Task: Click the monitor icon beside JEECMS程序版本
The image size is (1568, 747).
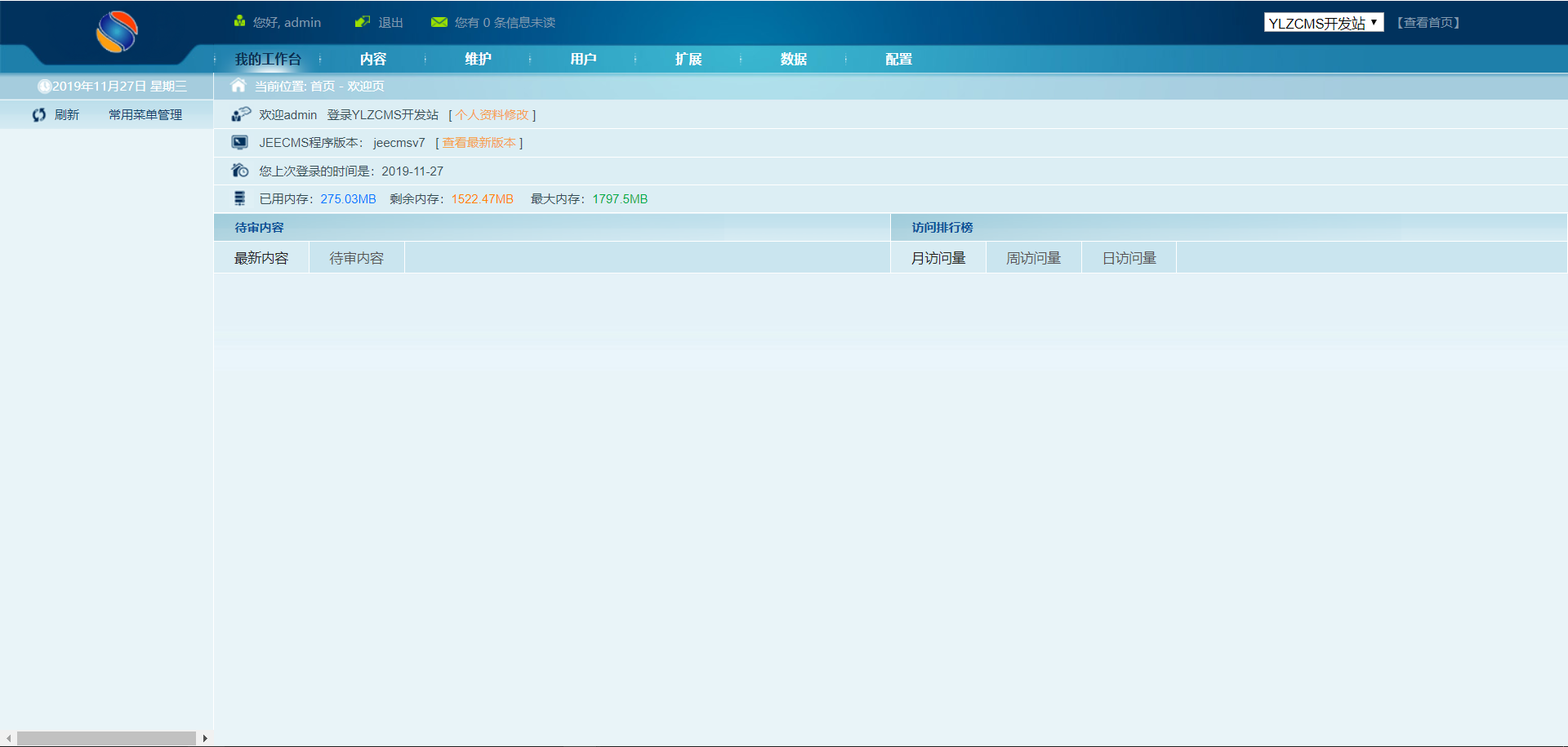Action: [x=239, y=142]
